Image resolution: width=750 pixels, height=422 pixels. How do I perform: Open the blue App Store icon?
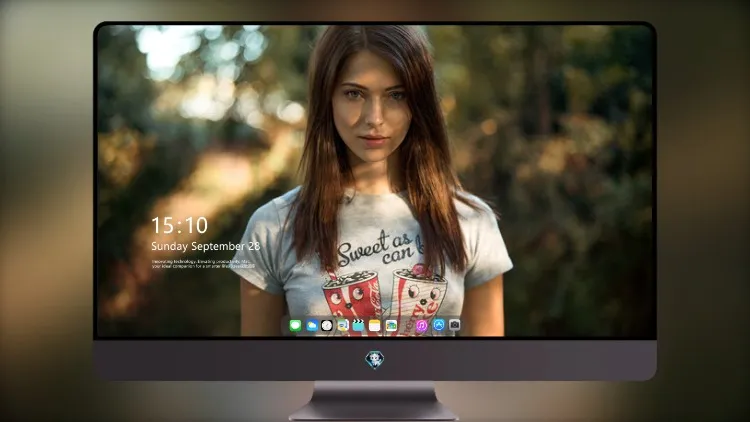point(439,325)
